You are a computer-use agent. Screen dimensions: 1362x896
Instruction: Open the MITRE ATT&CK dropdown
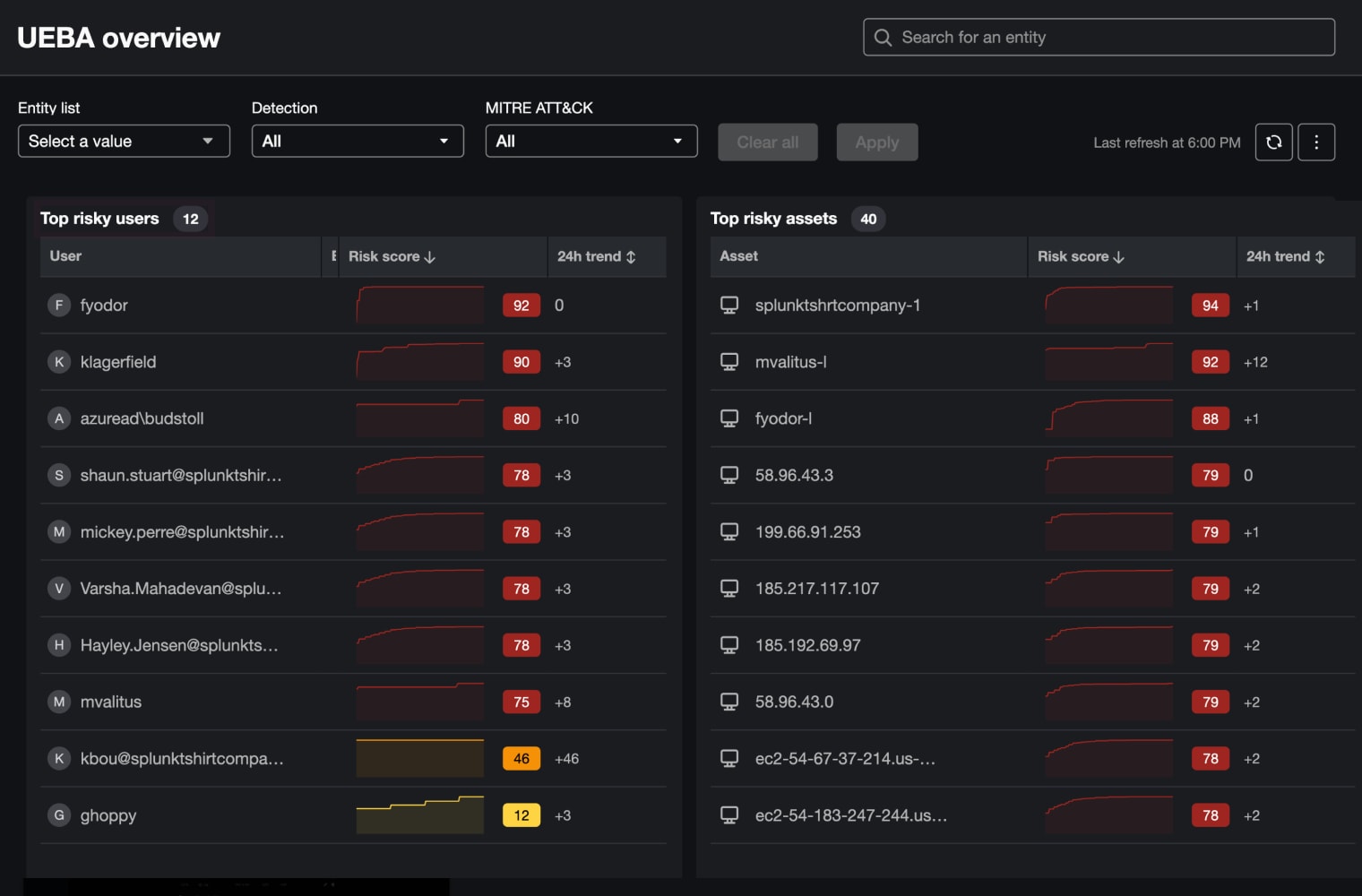(x=590, y=142)
